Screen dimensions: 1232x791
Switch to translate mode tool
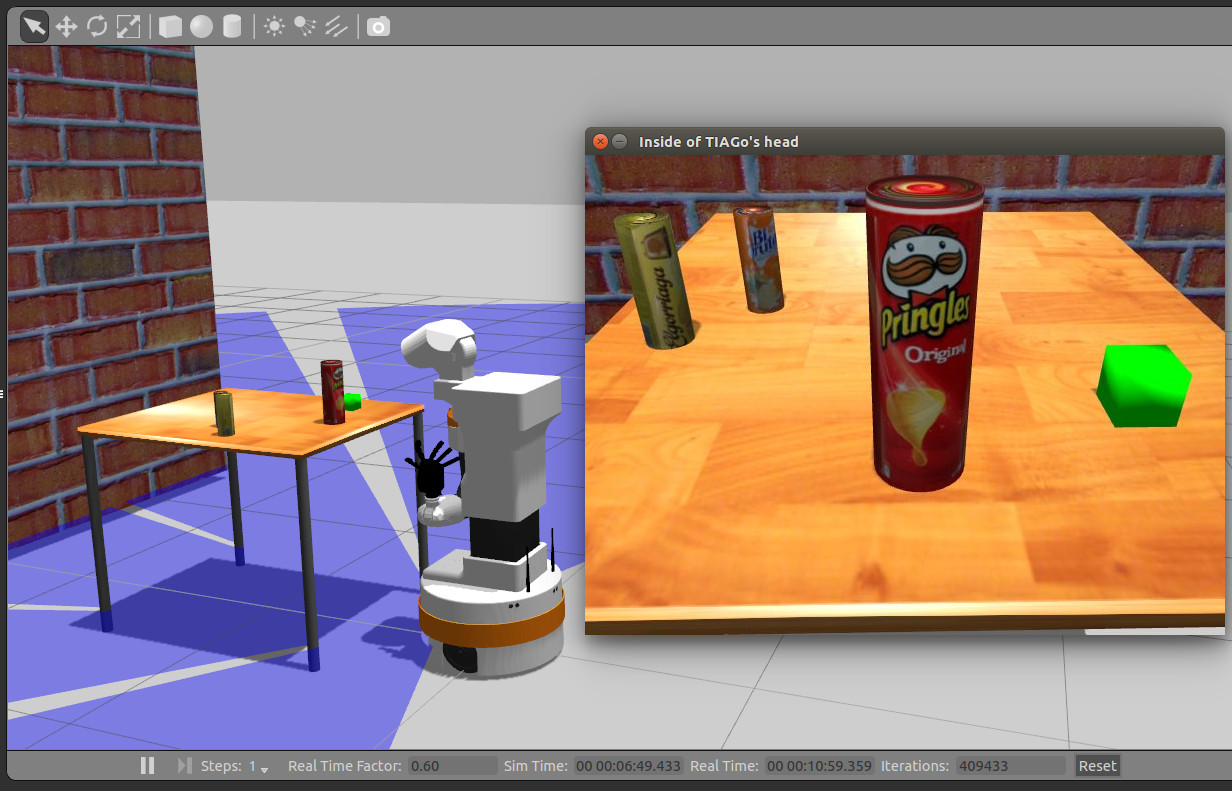pos(66,26)
